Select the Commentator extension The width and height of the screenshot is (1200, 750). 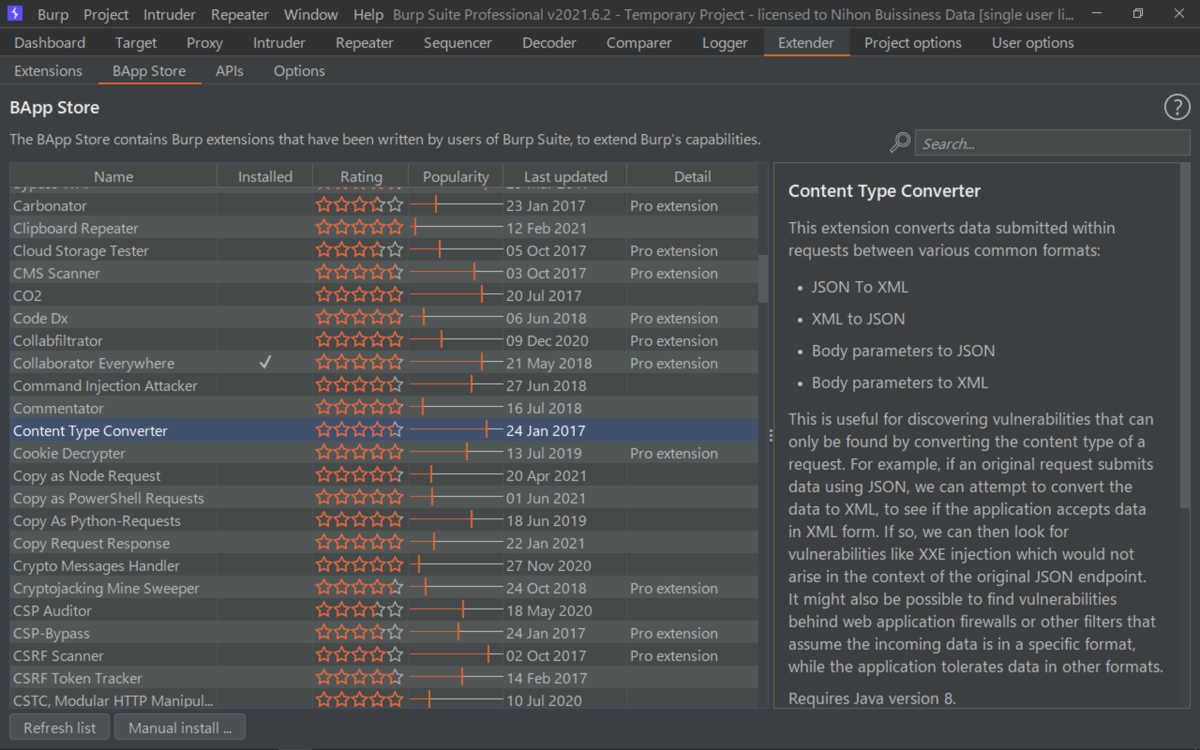[385, 408]
